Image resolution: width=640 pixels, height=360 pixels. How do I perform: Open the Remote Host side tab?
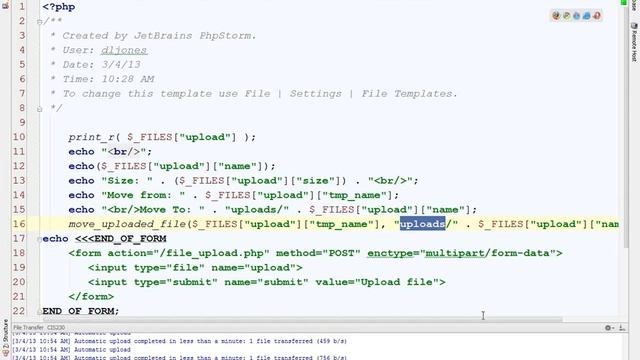click(634, 42)
